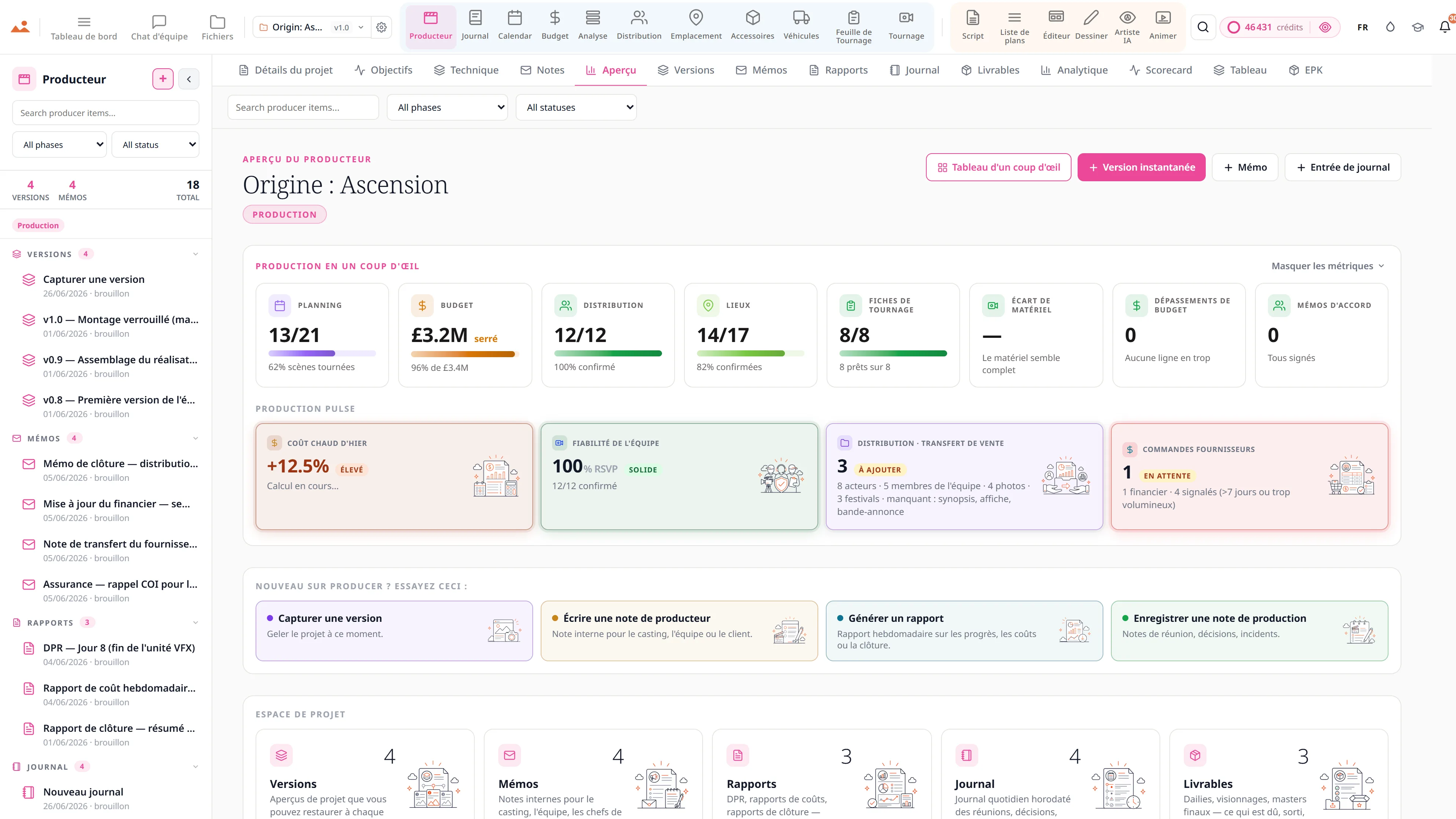1456x819 pixels.
Task: Open Tableau de bord
Action: 84,28
